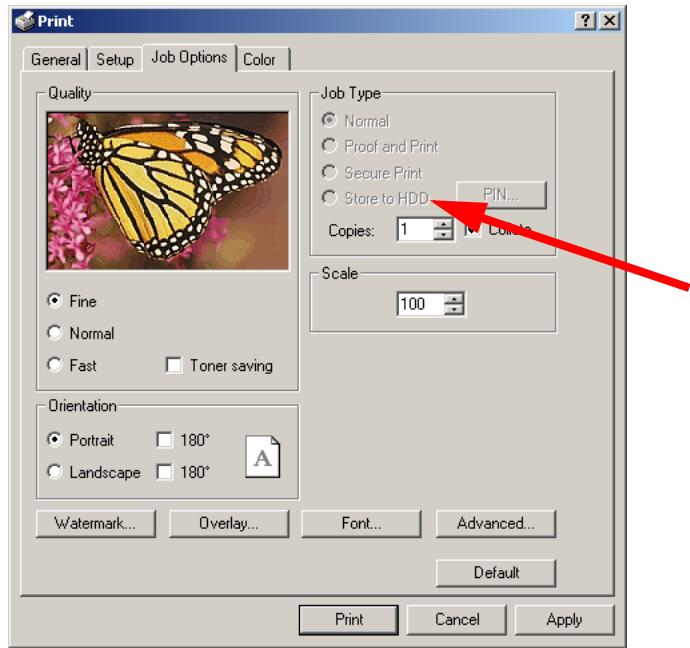Check the Portrait 180° checkbox
The height and width of the screenshot is (648, 690).
(165, 439)
